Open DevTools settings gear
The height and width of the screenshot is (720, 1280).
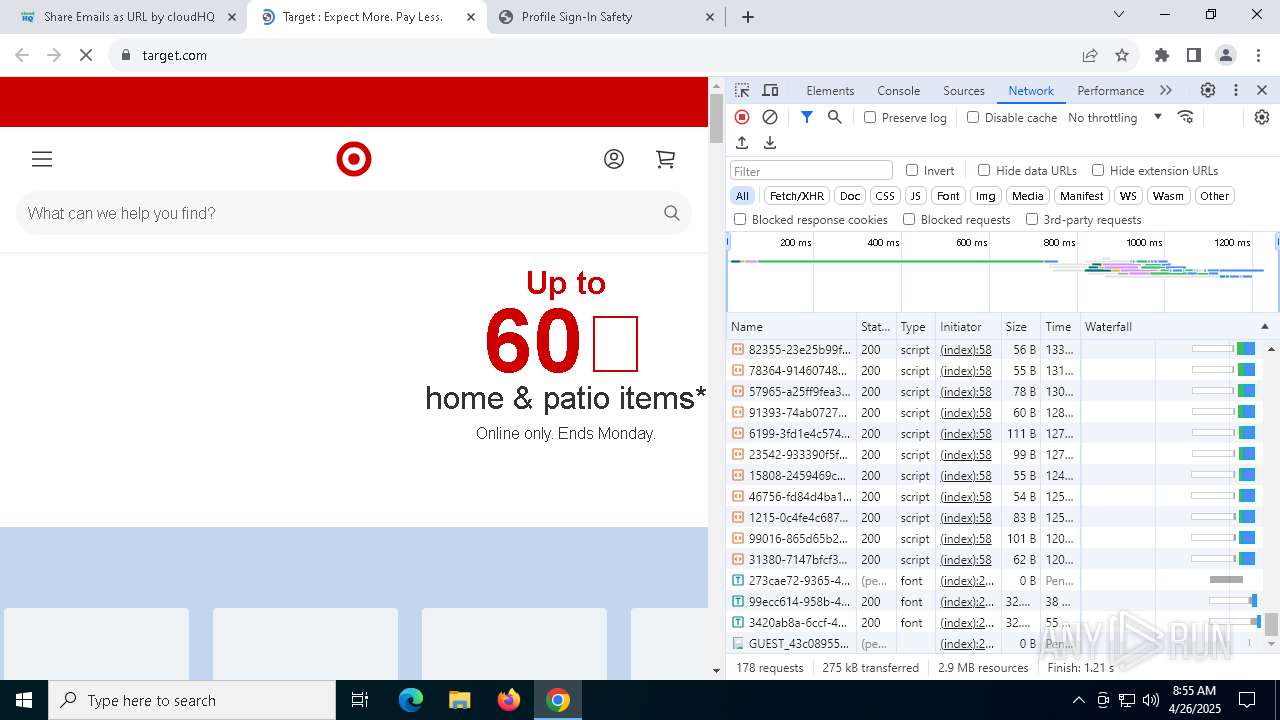(1208, 90)
